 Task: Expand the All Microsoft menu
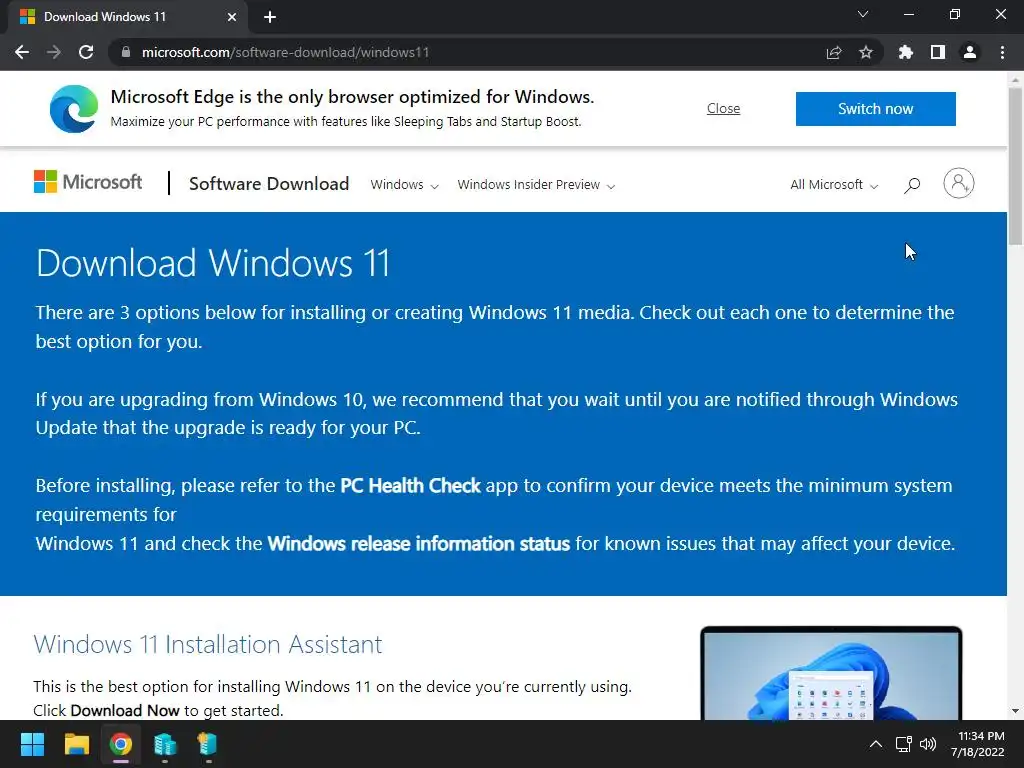(x=834, y=185)
